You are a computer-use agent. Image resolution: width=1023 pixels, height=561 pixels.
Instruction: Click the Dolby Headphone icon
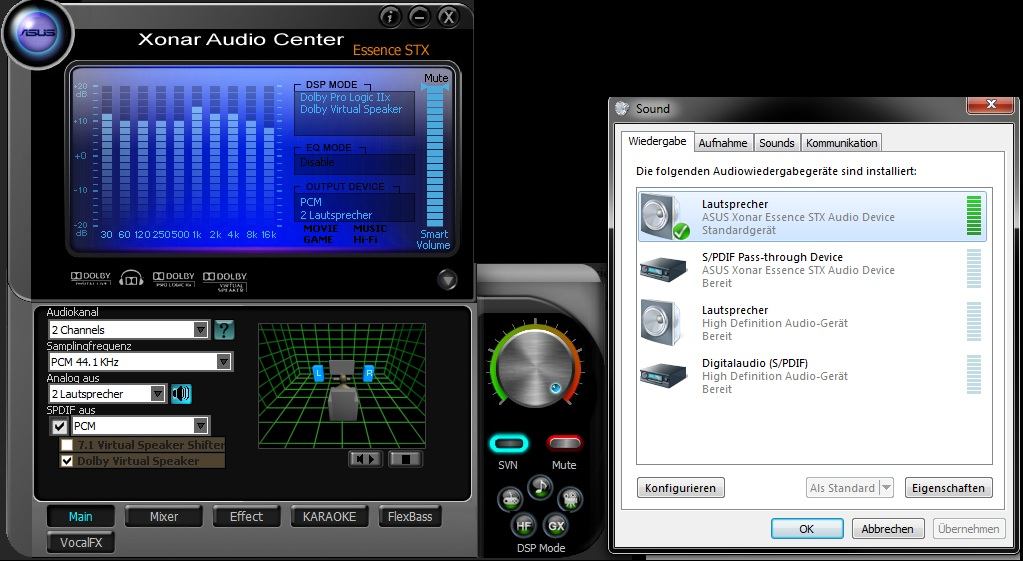(x=131, y=279)
